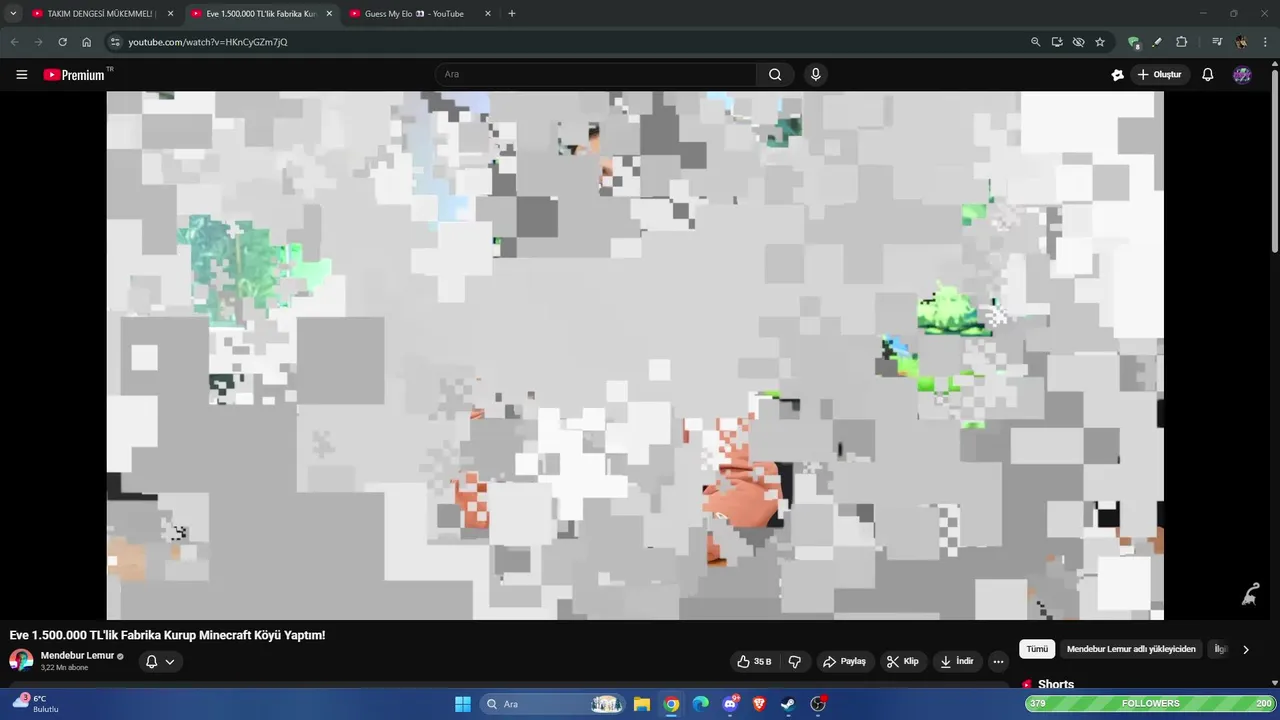Select Mendebur Lemur adlı yükleyiciden chip
The height and width of the screenshot is (720, 1280).
(1131, 649)
